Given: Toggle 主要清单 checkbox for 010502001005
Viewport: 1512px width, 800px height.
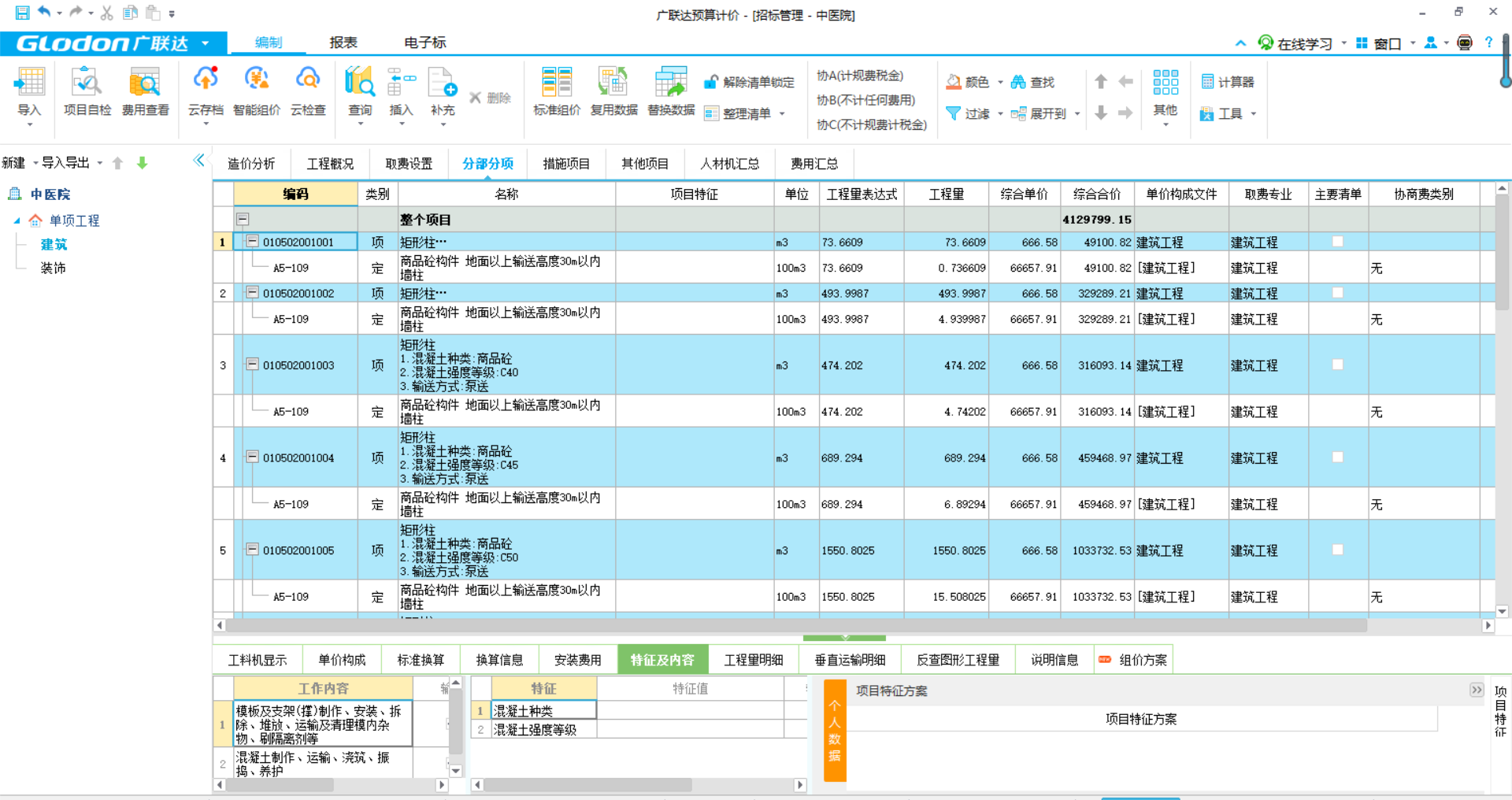Looking at the screenshot, I should pyautogui.click(x=1337, y=550).
